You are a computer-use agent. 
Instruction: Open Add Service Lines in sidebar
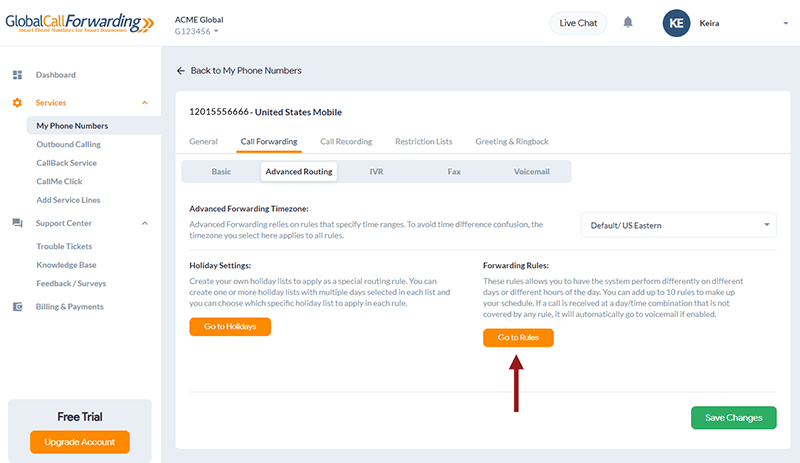(x=68, y=200)
